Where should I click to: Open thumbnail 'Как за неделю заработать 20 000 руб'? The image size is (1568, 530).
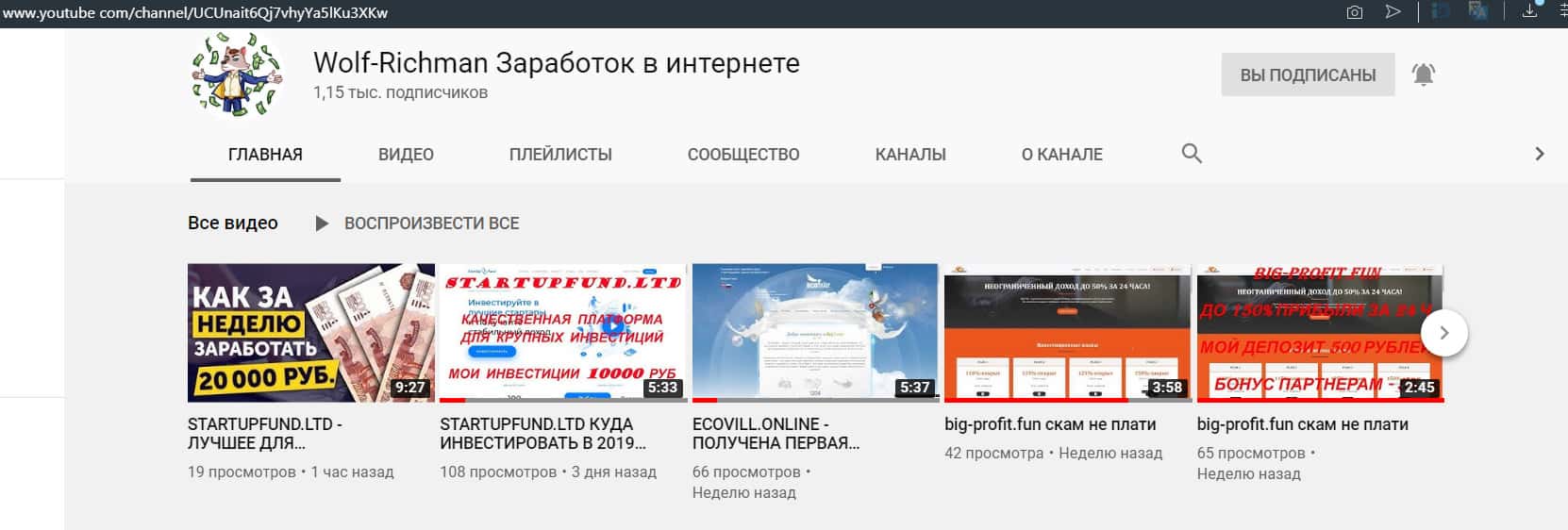tap(311, 333)
